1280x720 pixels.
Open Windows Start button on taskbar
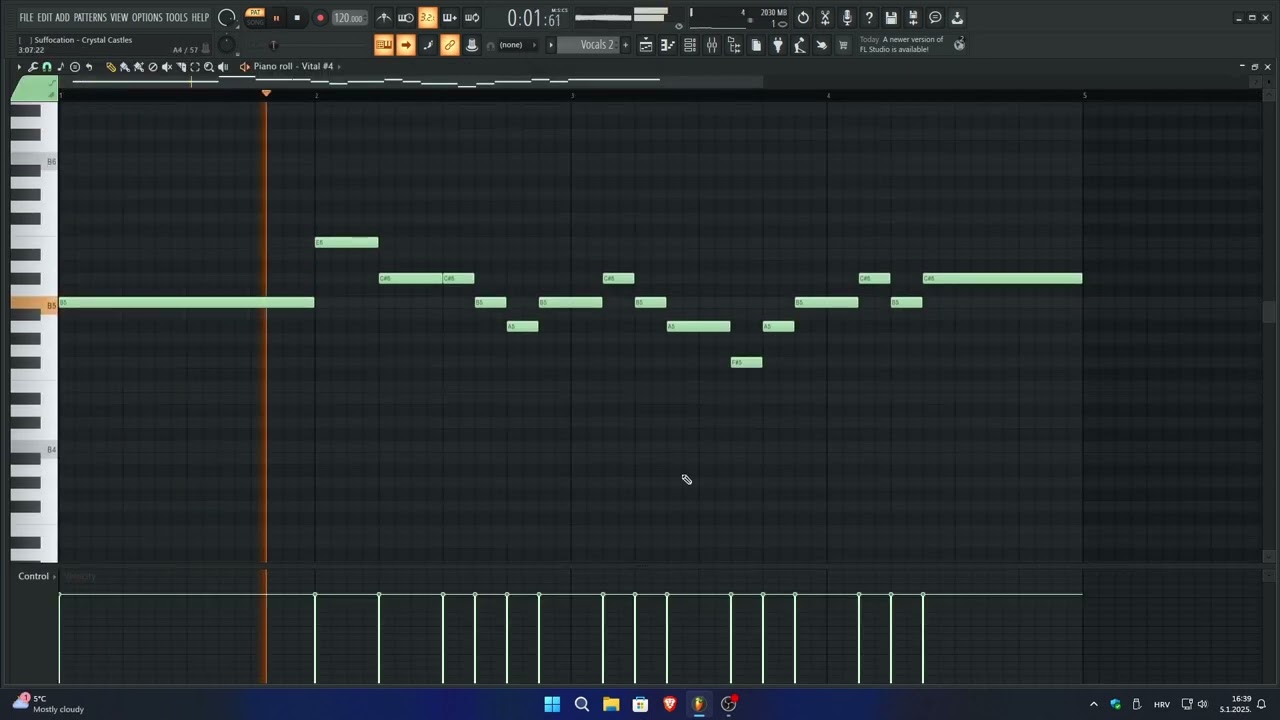pyautogui.click(x=552, y=704)
